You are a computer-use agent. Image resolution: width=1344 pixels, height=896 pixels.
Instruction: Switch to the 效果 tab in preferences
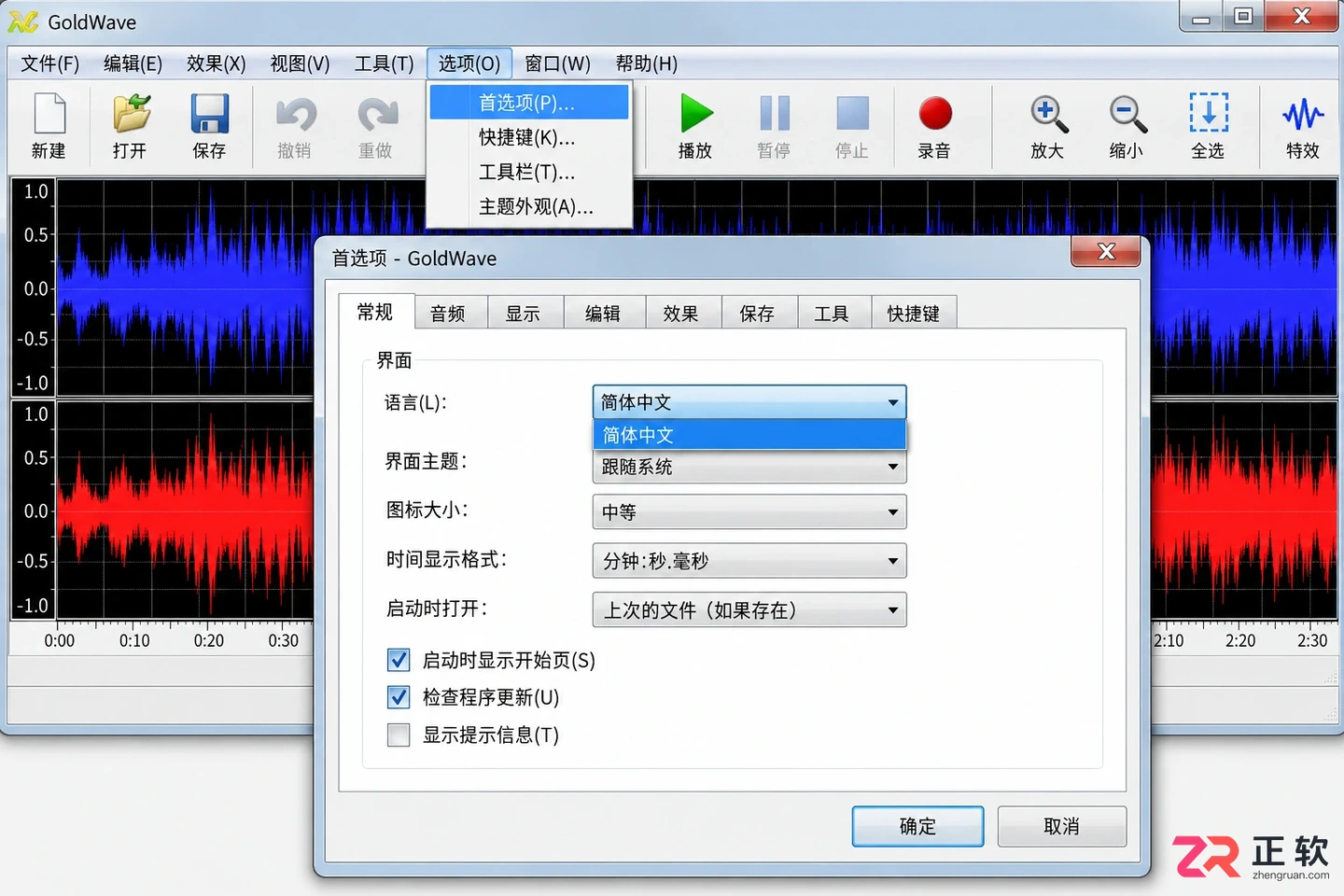pyautogui.click(x=681, y=314)
